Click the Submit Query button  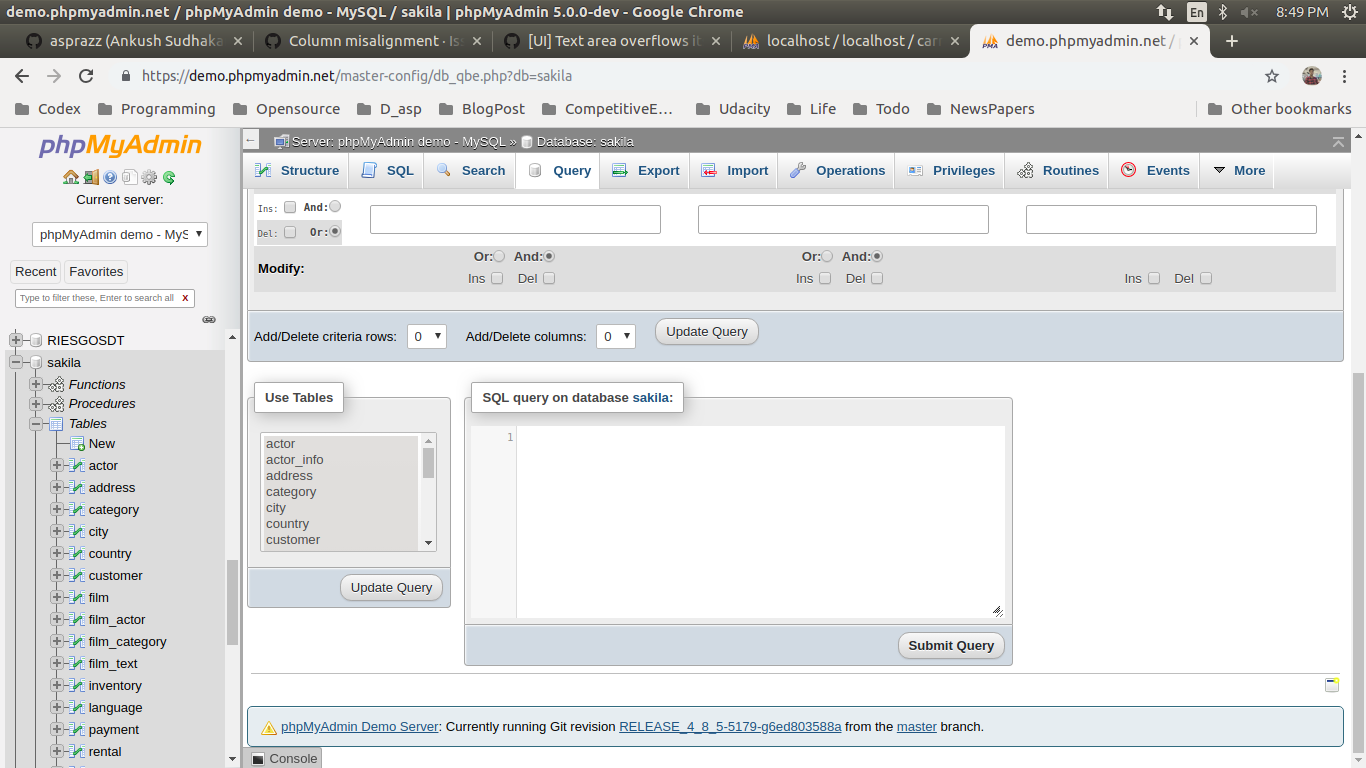tap(951, 646)
